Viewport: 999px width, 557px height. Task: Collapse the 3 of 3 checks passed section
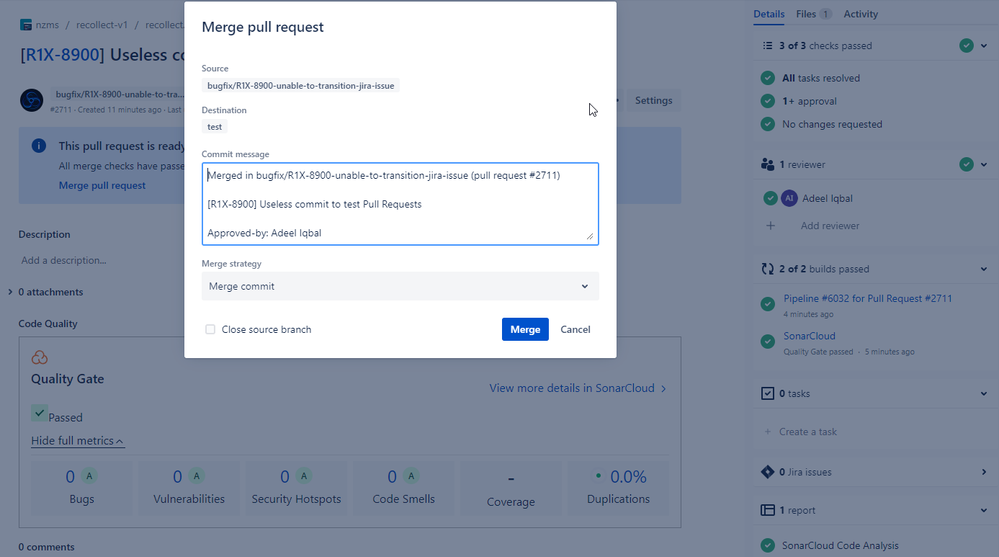click(x=984, y=46)
